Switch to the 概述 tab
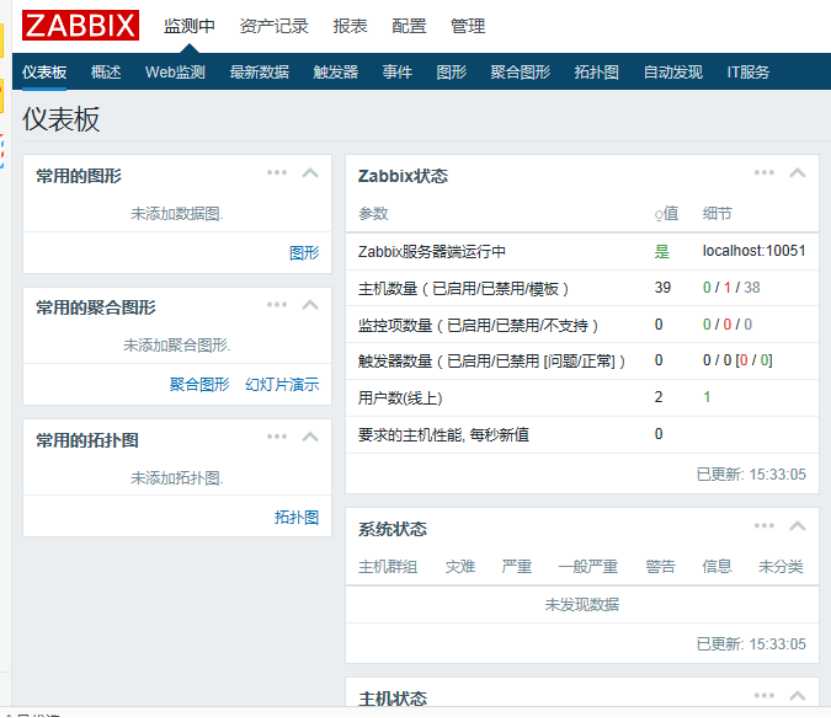The image size is (831, 718). click(106, 72)
